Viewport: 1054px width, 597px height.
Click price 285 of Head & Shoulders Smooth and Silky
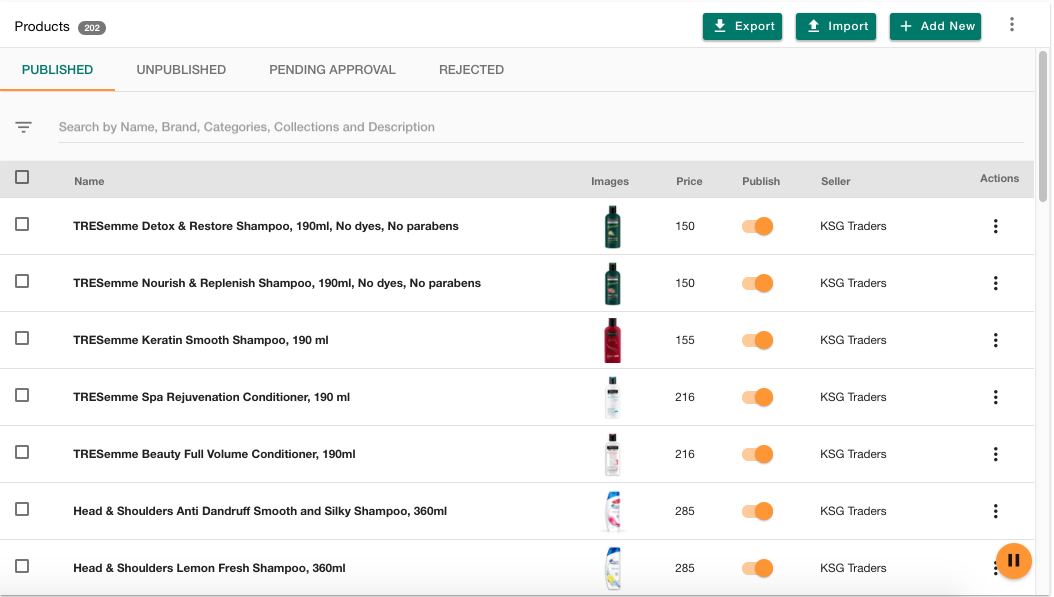(684, 511)
